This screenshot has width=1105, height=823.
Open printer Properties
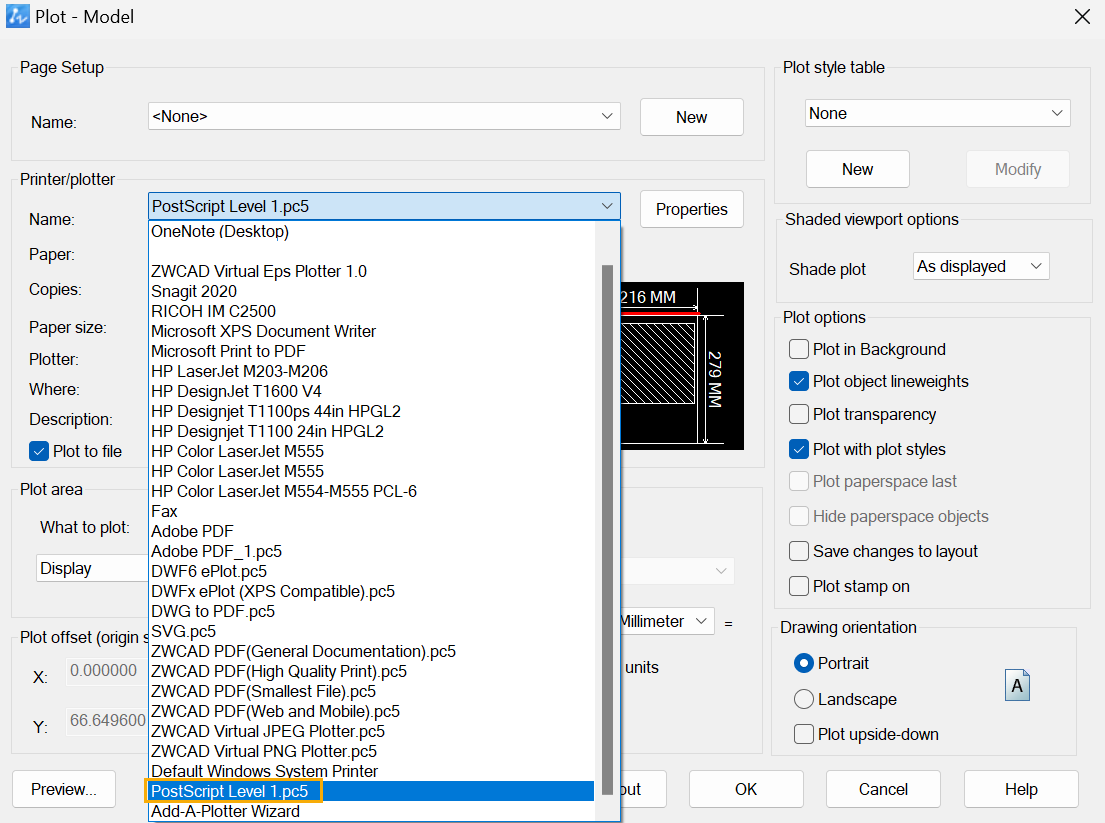[691, 209]
